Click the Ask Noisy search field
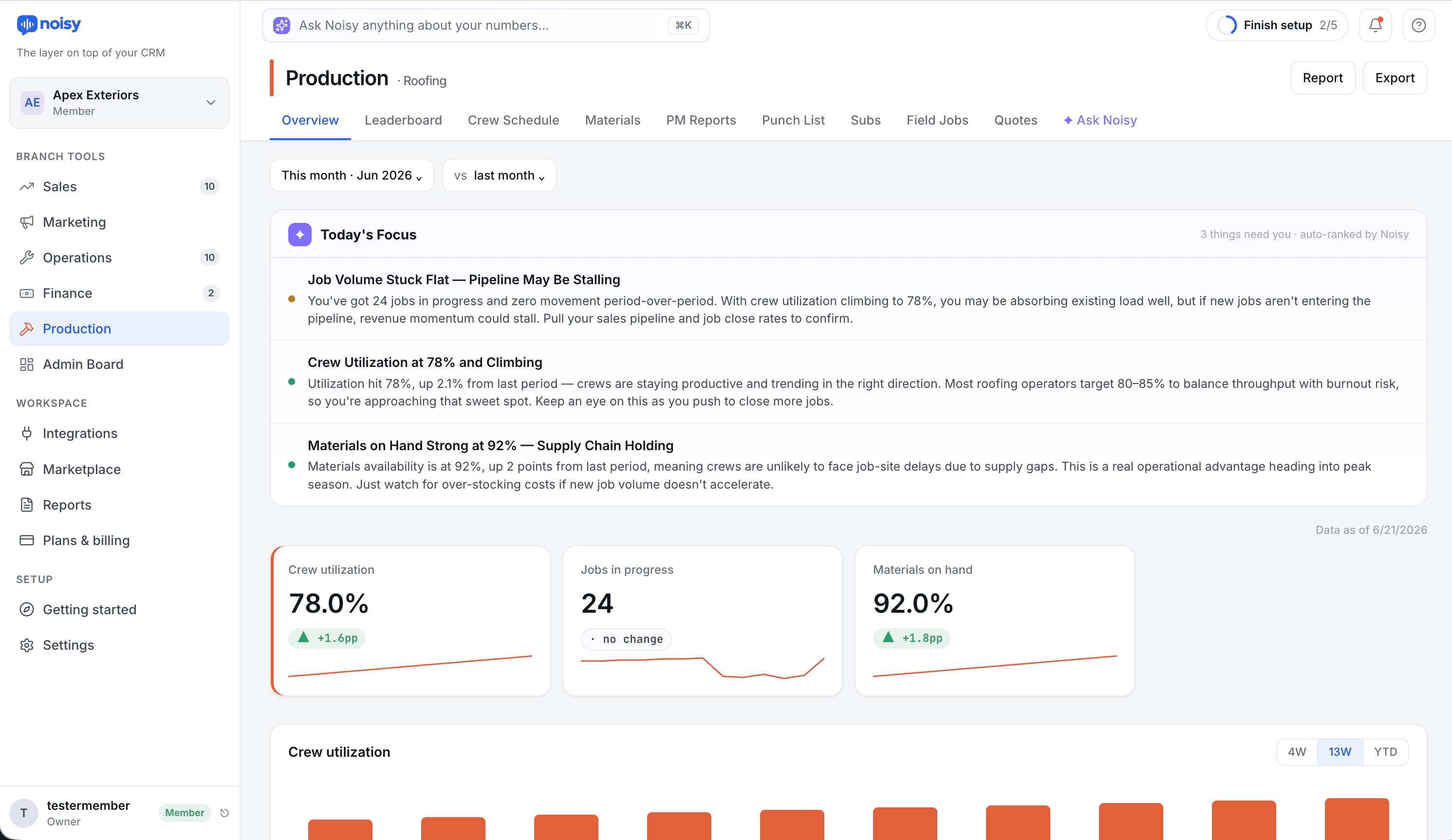 (486, 25)
